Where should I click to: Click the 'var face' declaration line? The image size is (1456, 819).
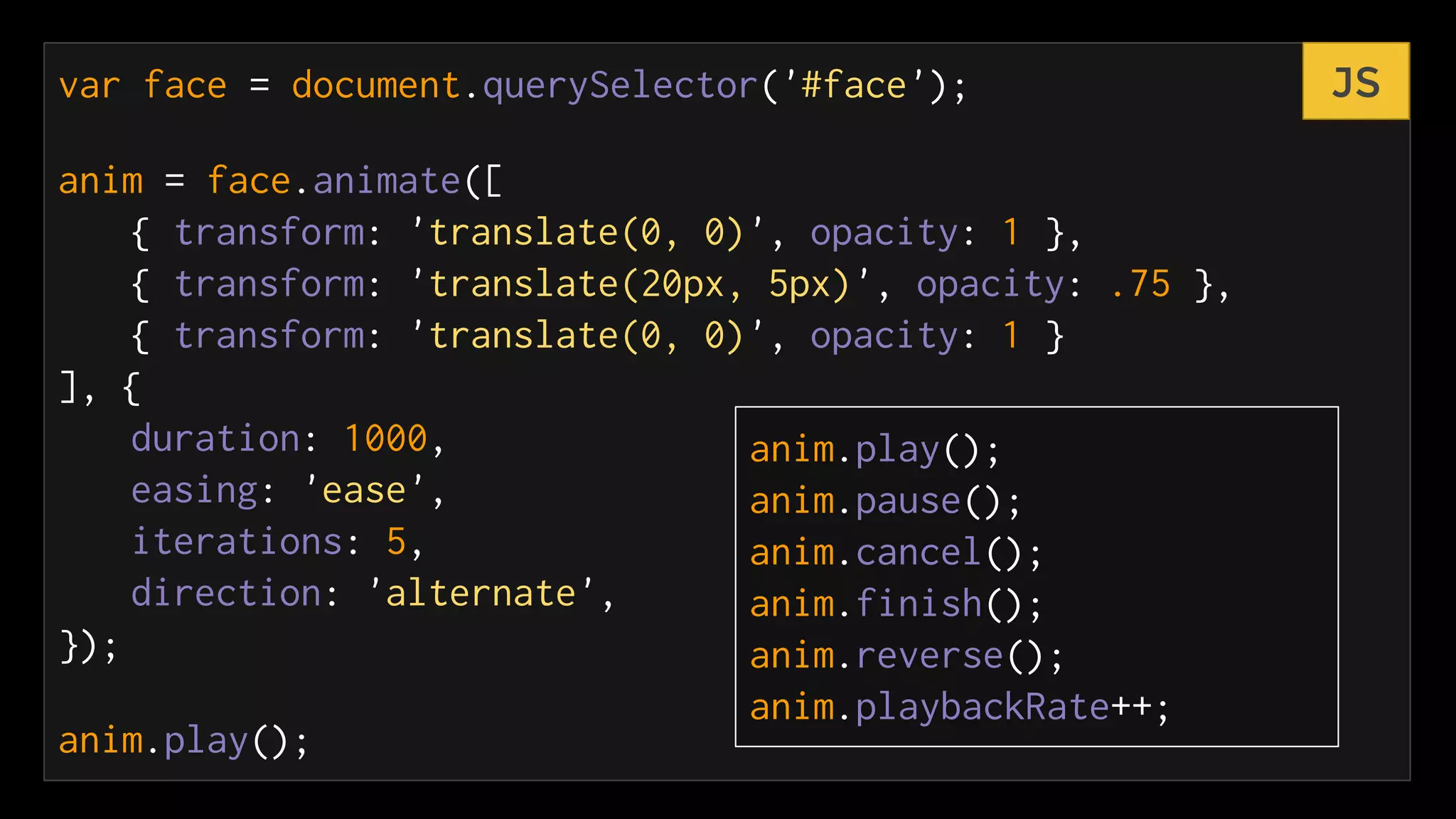pos(513,86)
